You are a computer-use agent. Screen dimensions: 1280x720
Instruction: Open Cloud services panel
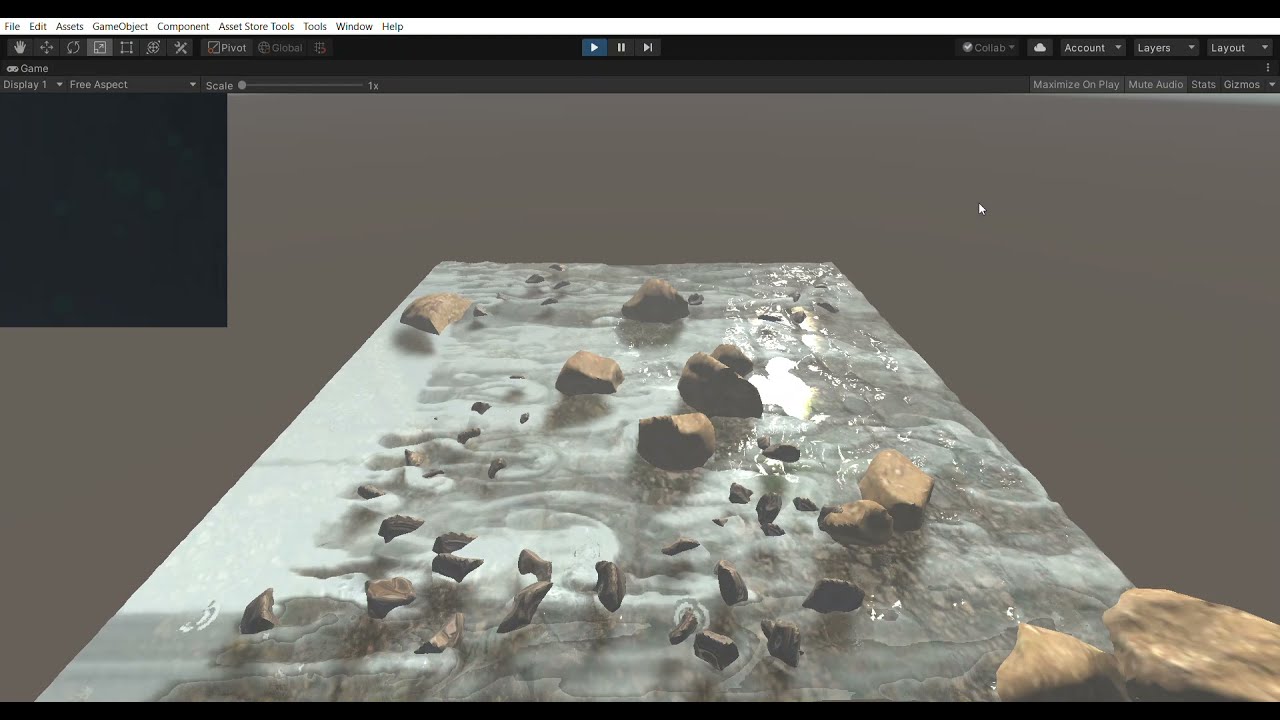pos(1040,47)
